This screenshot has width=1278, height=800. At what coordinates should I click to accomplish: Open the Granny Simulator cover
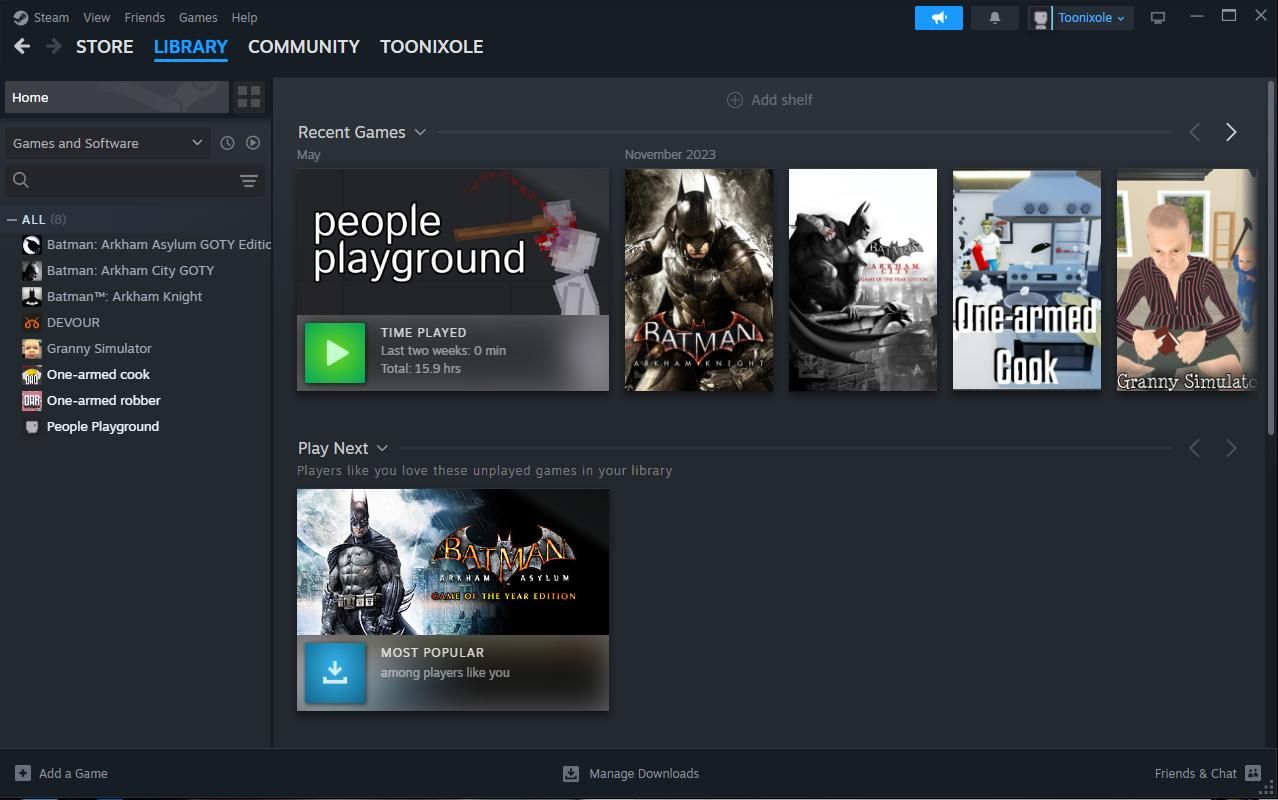(1187, 280)
